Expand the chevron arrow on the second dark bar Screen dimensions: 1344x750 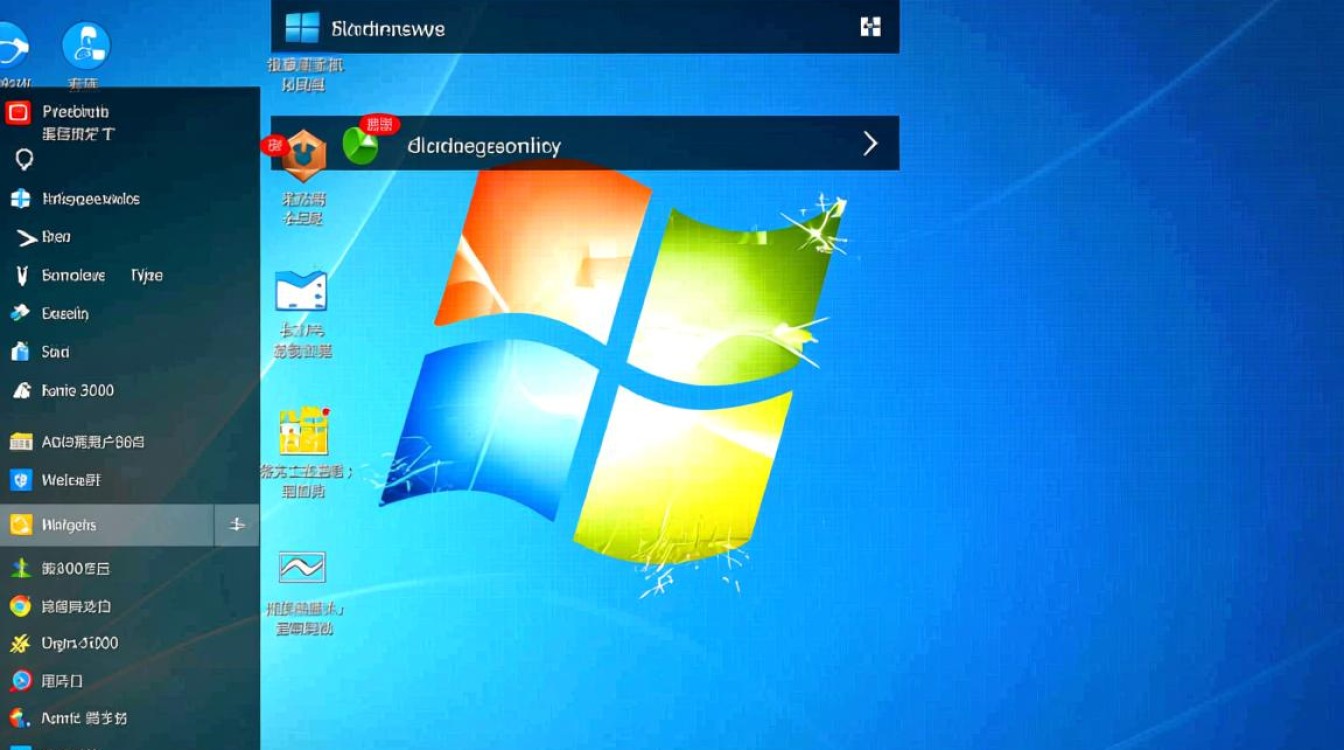(870, 144)
